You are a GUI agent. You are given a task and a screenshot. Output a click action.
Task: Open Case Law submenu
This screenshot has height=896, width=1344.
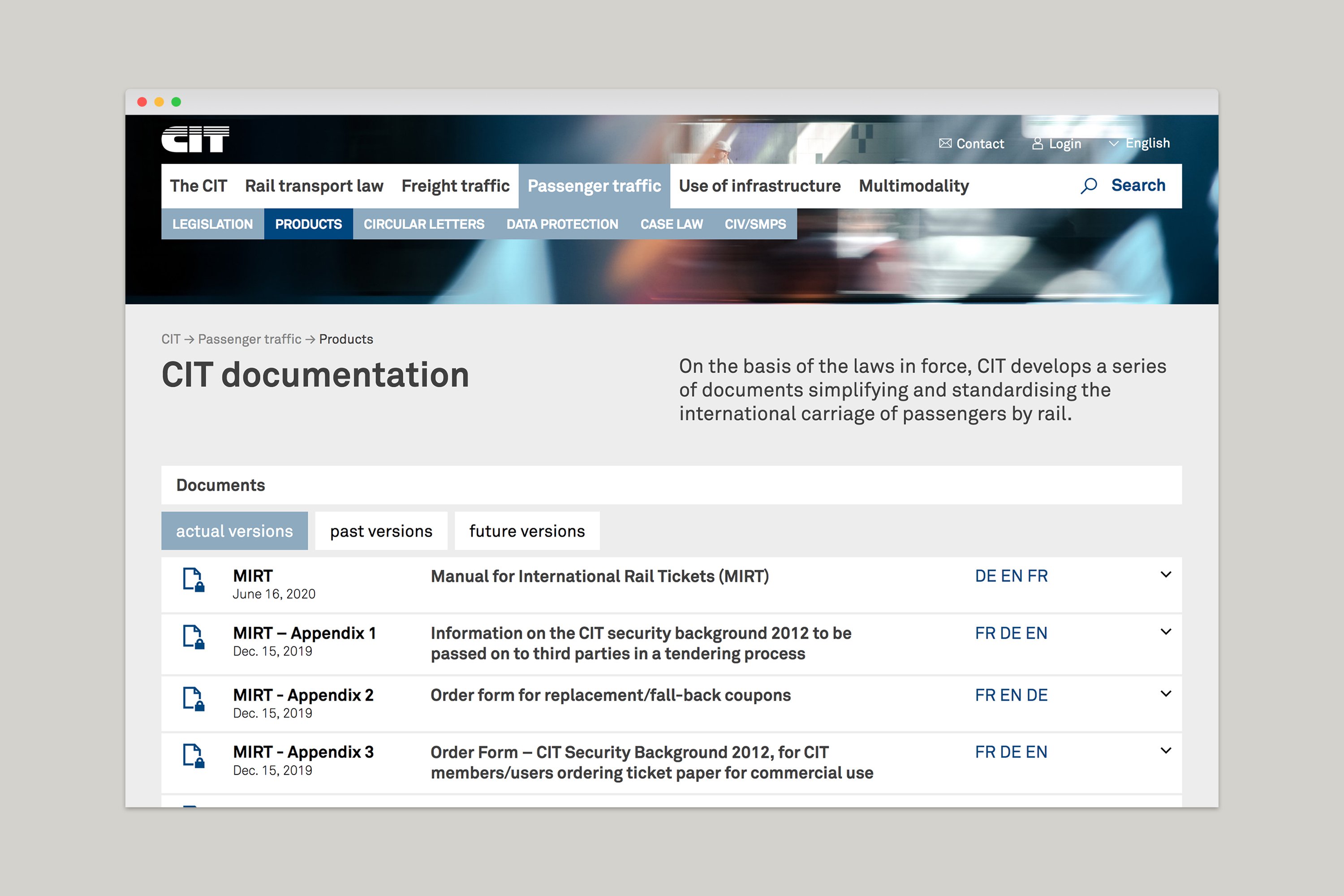(672, 224)
